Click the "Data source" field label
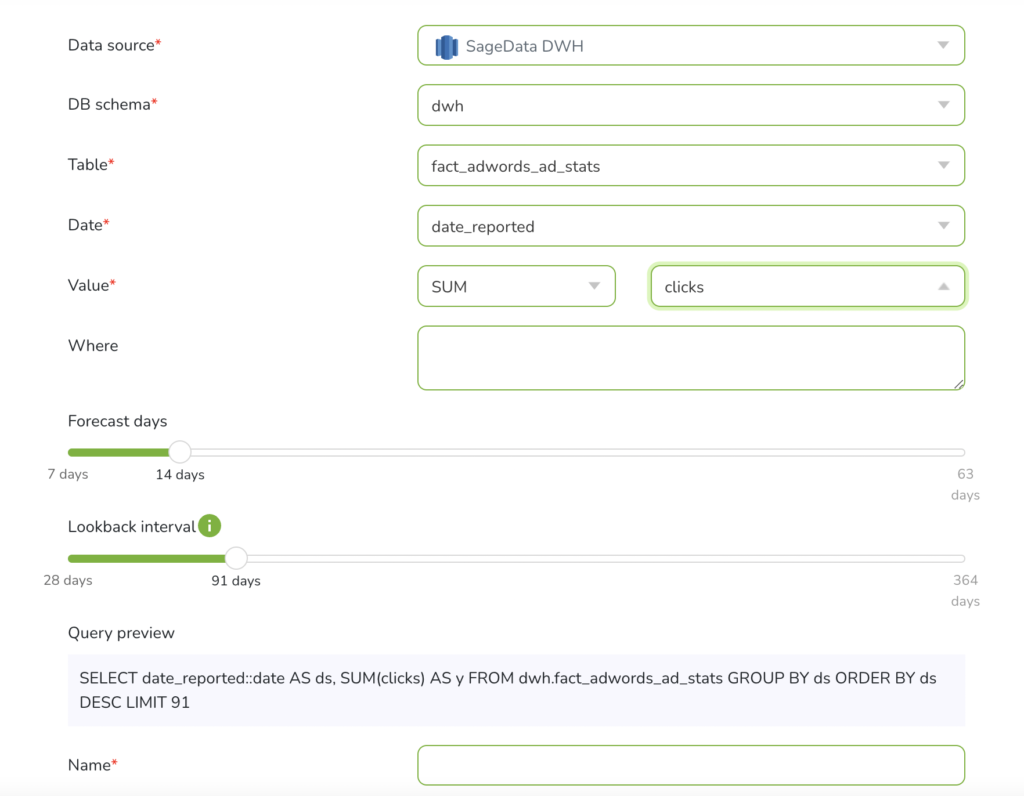 (x=114, y=45)
